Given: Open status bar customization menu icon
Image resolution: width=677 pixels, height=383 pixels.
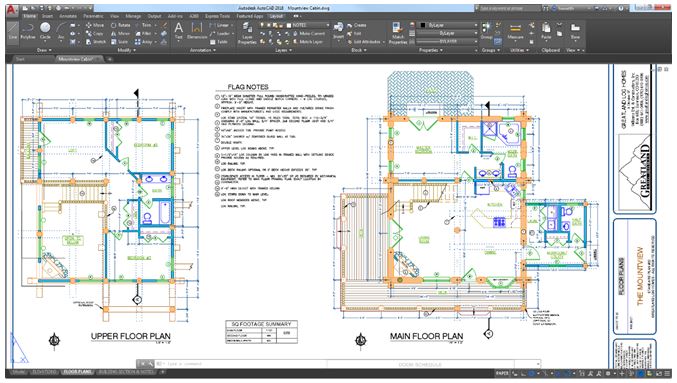Looking at the screenshot, I should pyautogui.click(x=668, y=373).
